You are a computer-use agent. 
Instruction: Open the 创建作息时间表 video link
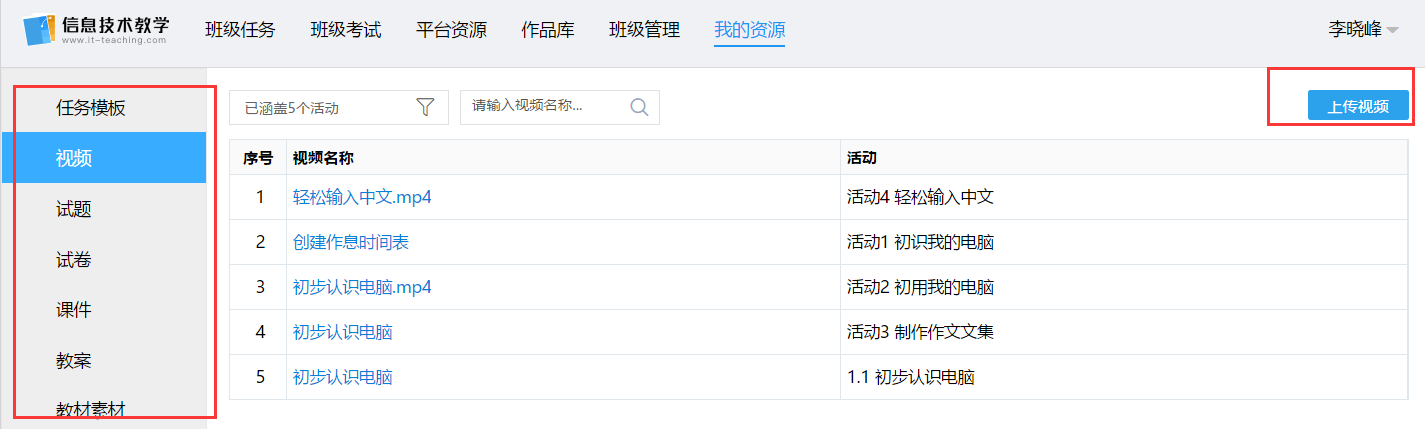click(x=351, y=242)
